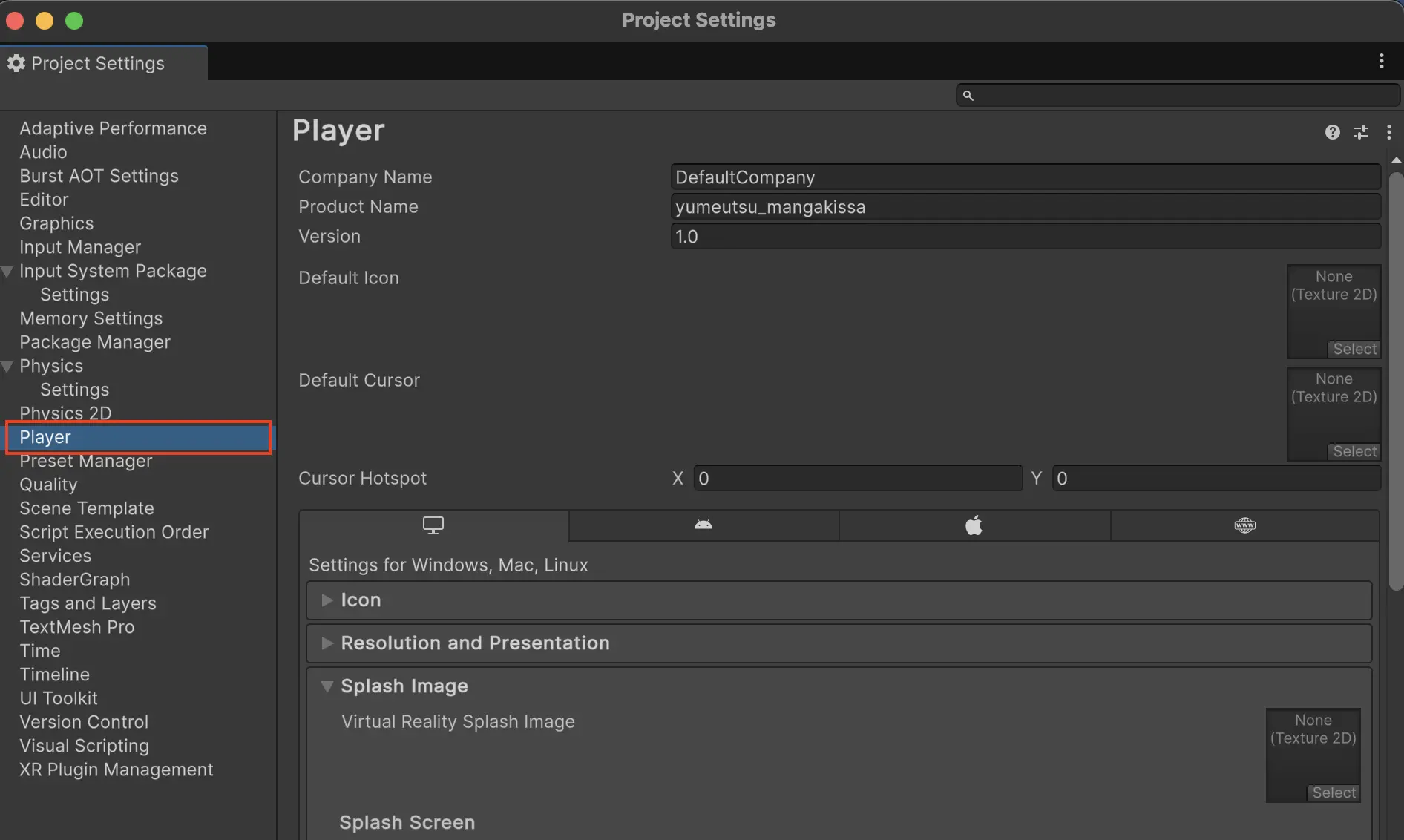Open ShaderGraph settings
Screen dimensions: 1404x840
pos(74,580)
